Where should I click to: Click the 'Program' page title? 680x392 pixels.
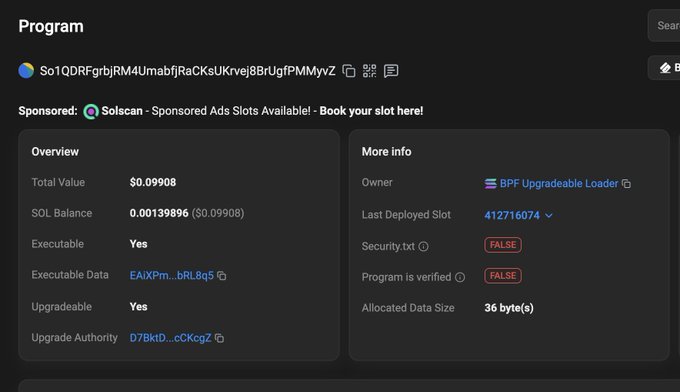pyautogui.click(x=51, y=26)
